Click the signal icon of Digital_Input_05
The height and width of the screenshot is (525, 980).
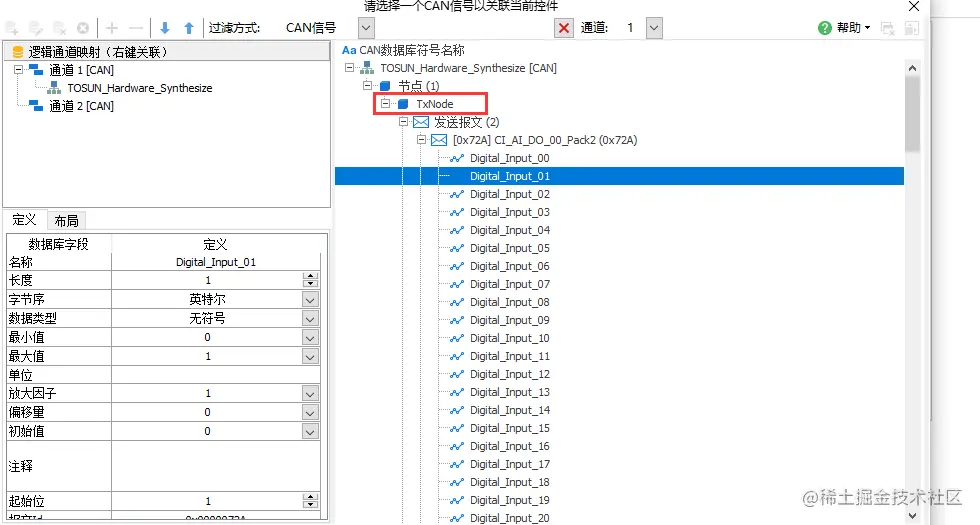point(457,248)
